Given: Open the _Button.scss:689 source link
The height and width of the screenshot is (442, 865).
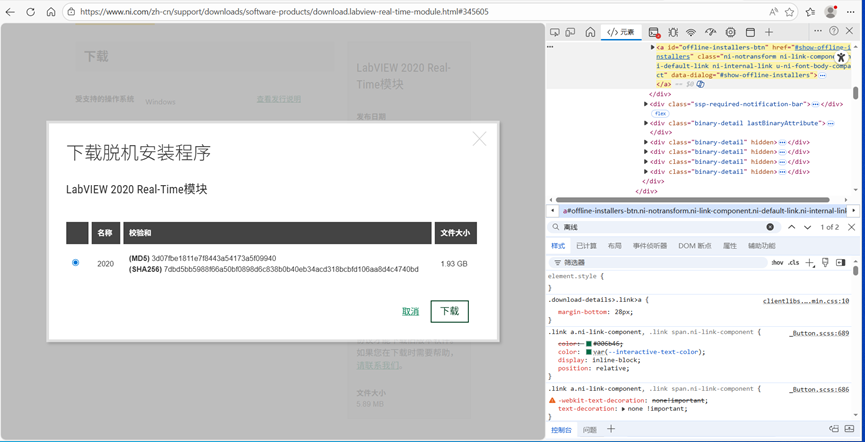Looking at the screenshot, I should point(819,332).
